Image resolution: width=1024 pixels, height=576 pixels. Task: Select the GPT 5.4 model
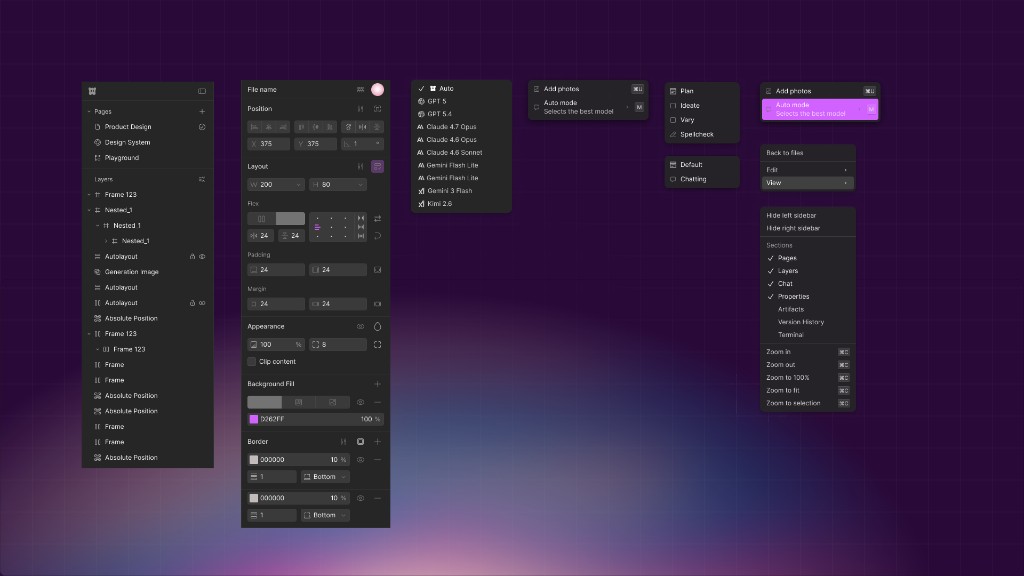pos(461,114)
